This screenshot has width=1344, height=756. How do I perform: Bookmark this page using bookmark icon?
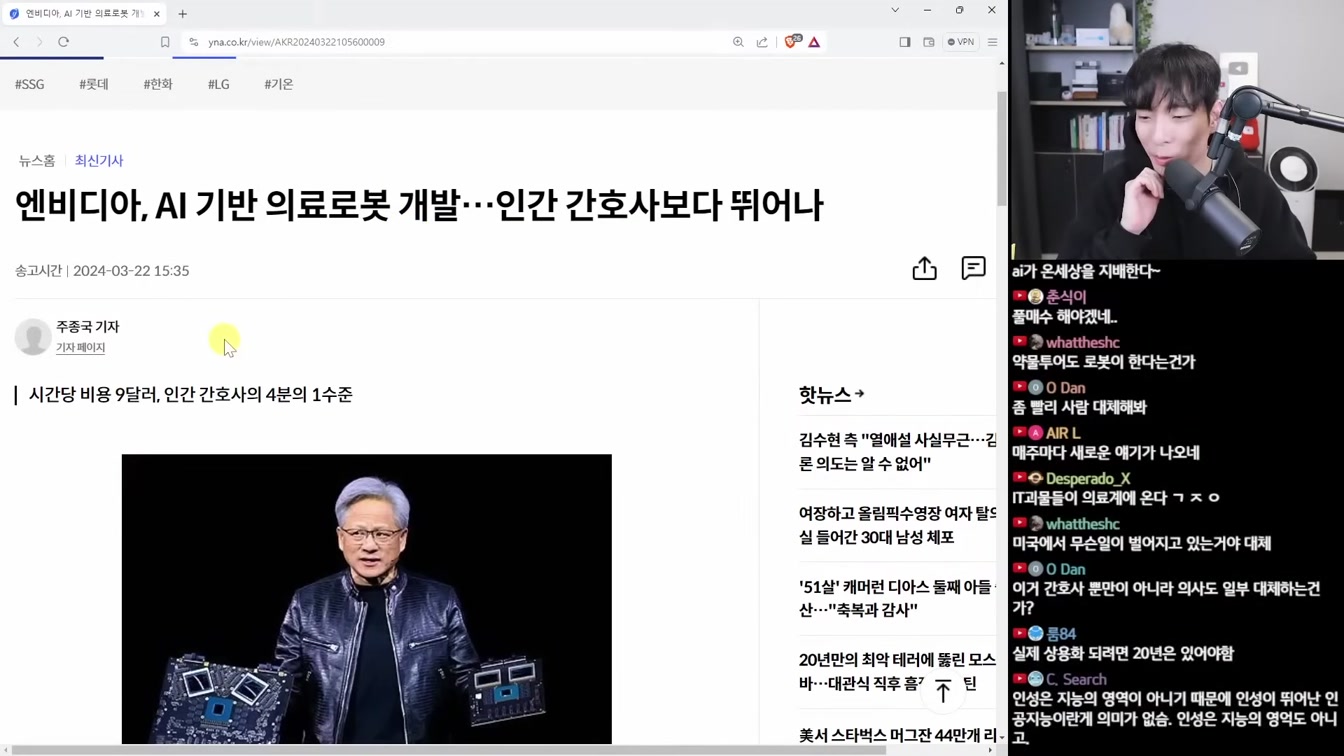click(x=165, y=42)
